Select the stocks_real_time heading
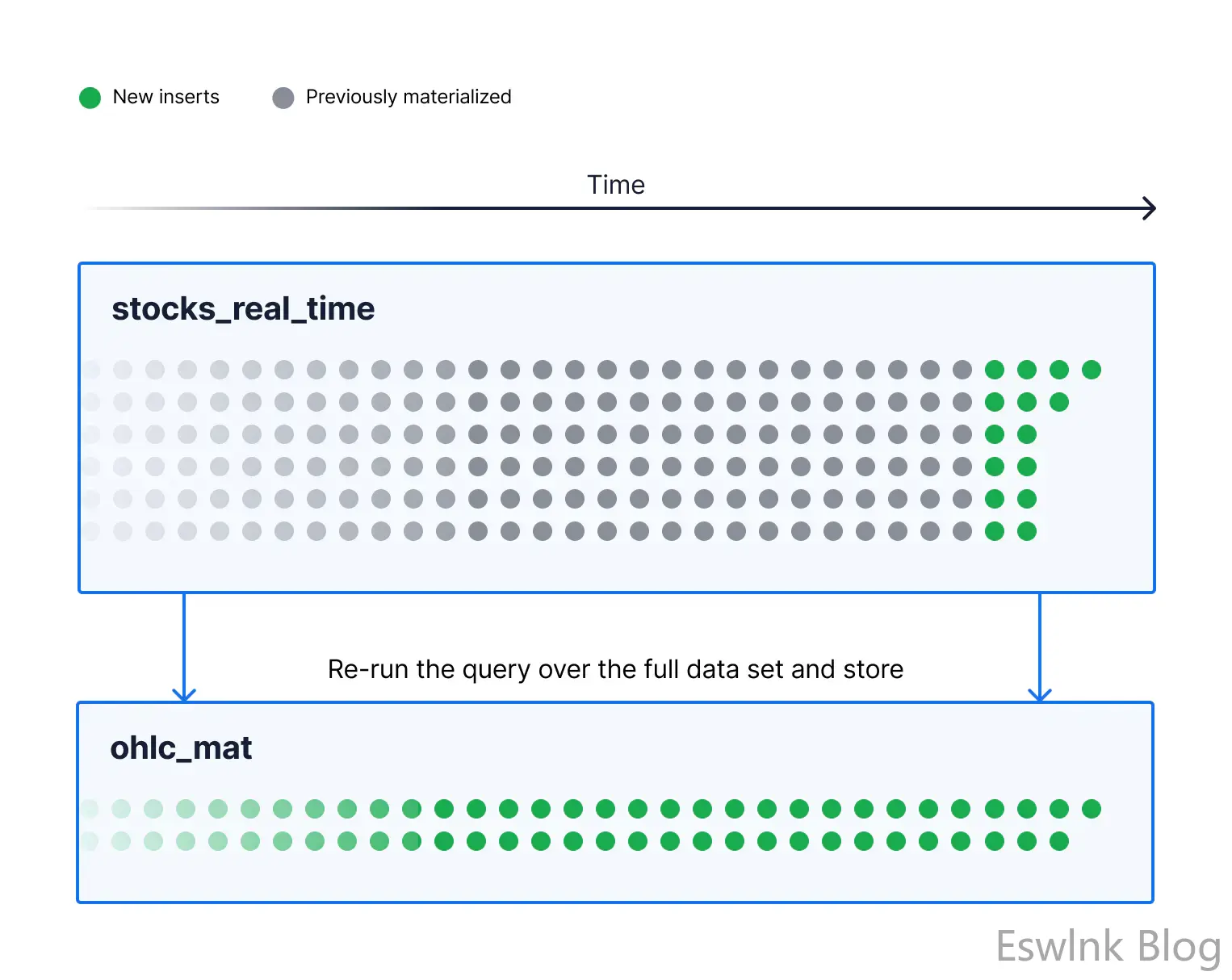The height and width of the screenshot is (980, 1232). pyautogui.click(x=243, y=309)
